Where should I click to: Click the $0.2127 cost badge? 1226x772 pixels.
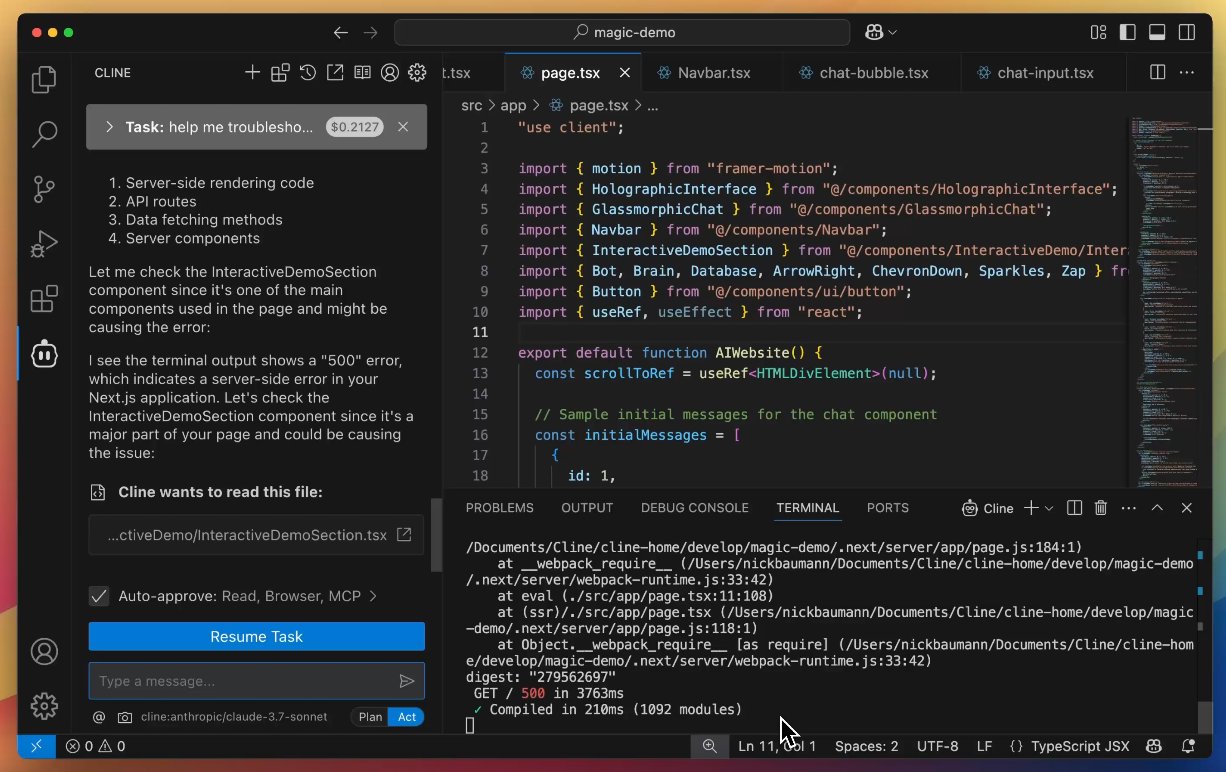click(355, 127)
